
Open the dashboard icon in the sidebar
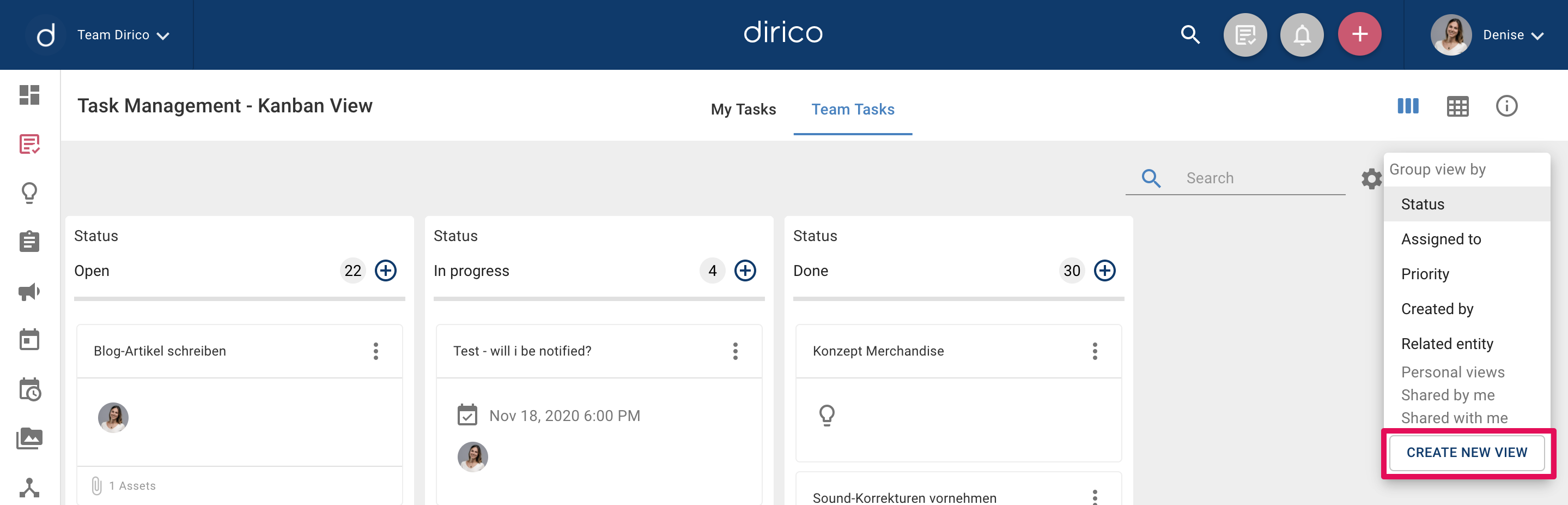point(29,95)
